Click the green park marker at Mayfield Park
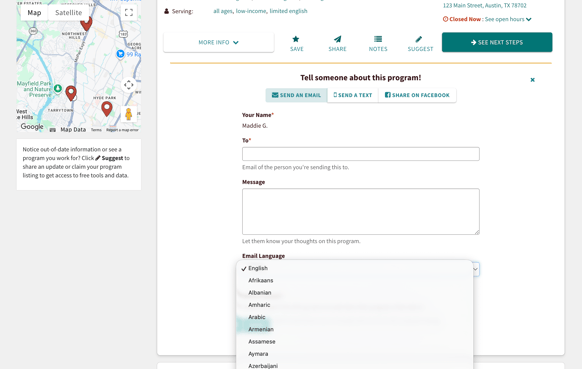The width and height of the screenshot is (582, 369). coord(58,88)
